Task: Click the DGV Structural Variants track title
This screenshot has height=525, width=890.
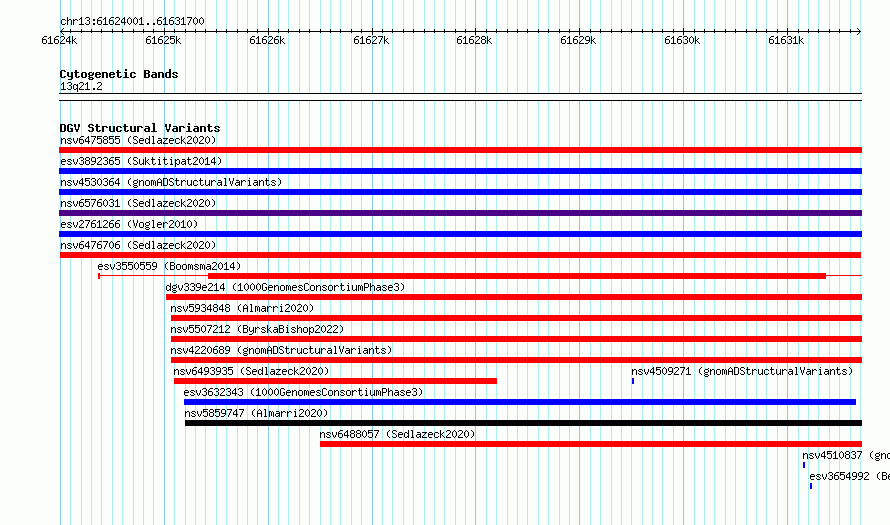Action: pos(140,128)
